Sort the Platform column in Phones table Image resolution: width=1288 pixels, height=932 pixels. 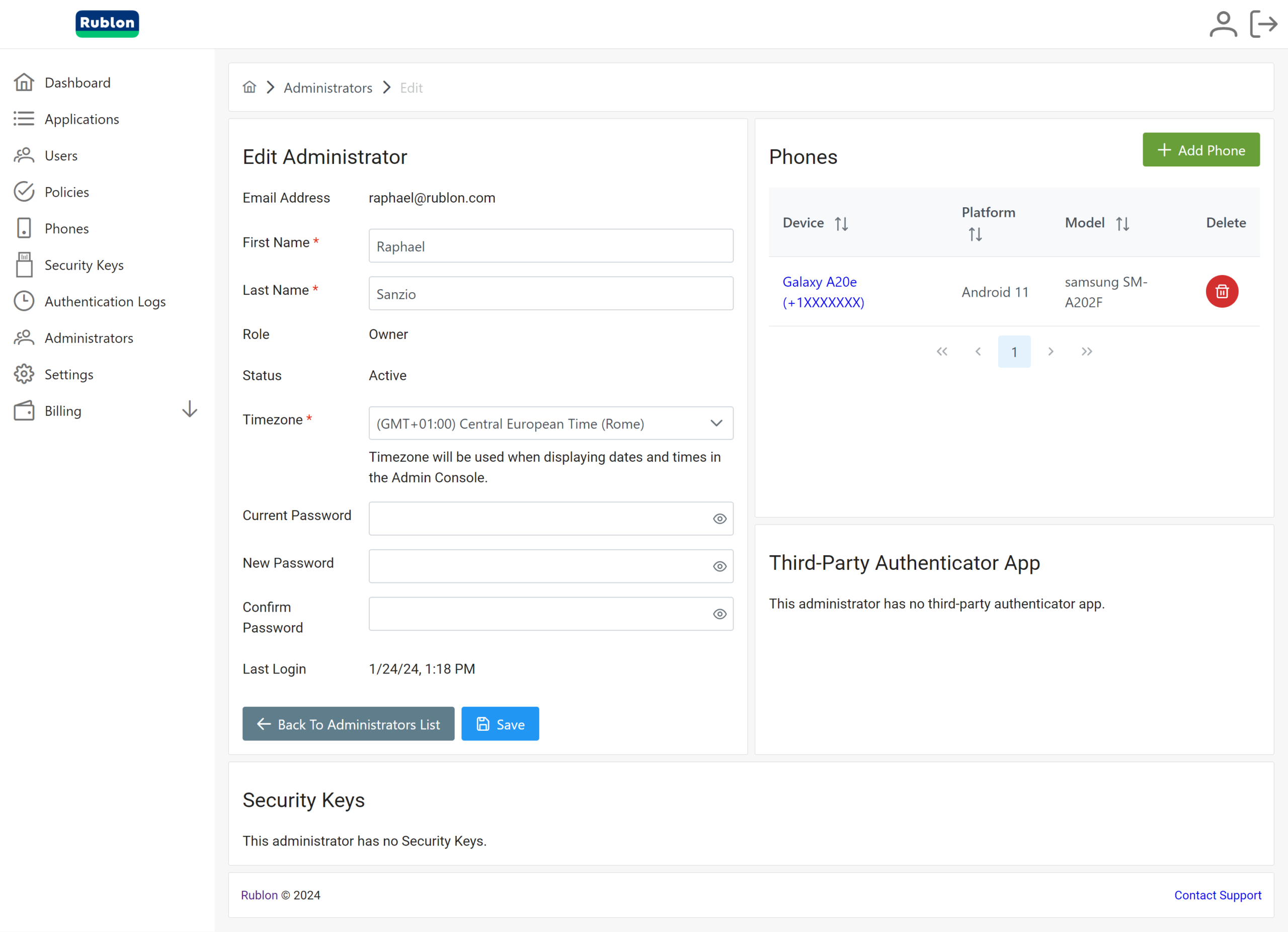tap(975, 234)
